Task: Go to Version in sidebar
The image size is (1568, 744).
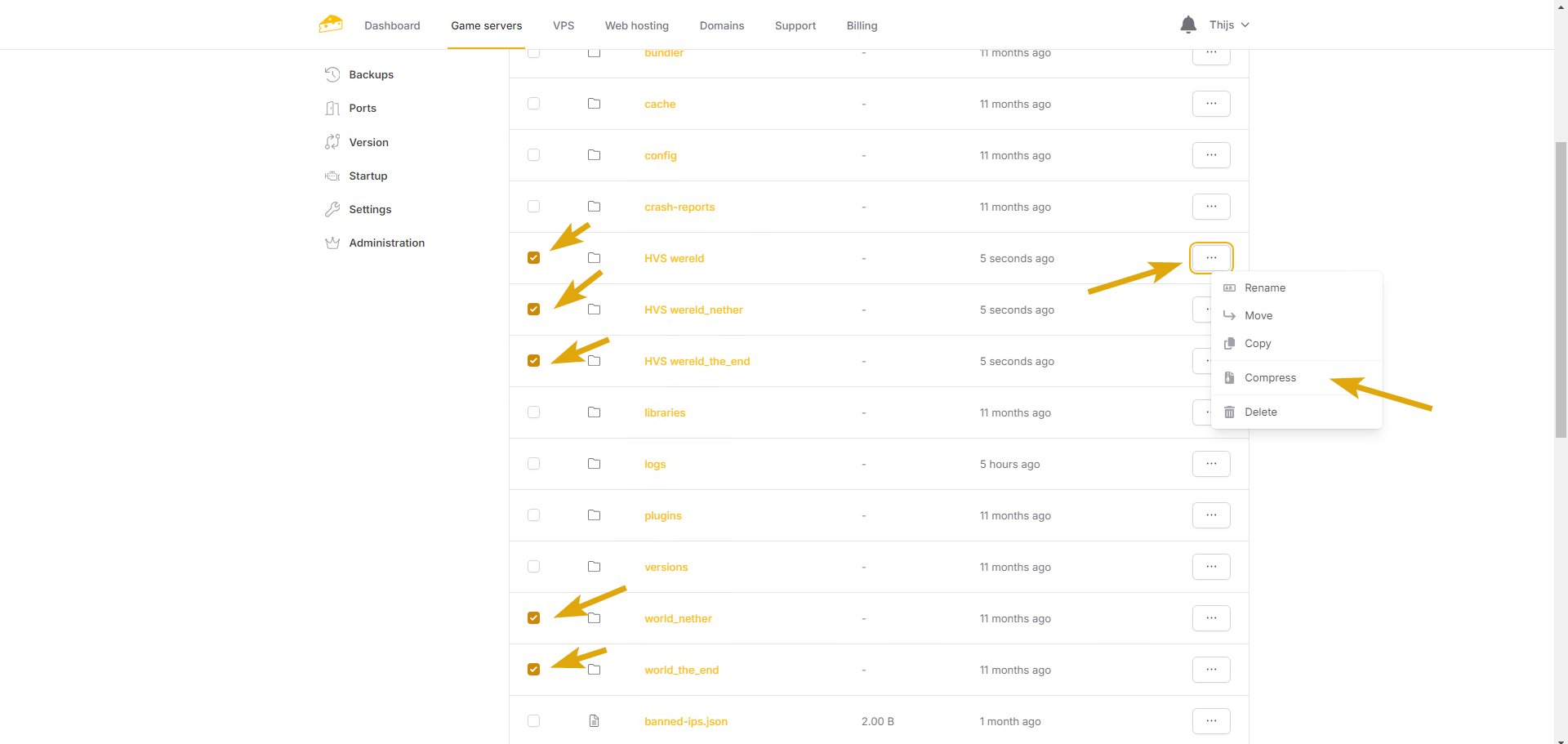Action: coord(368,142)
